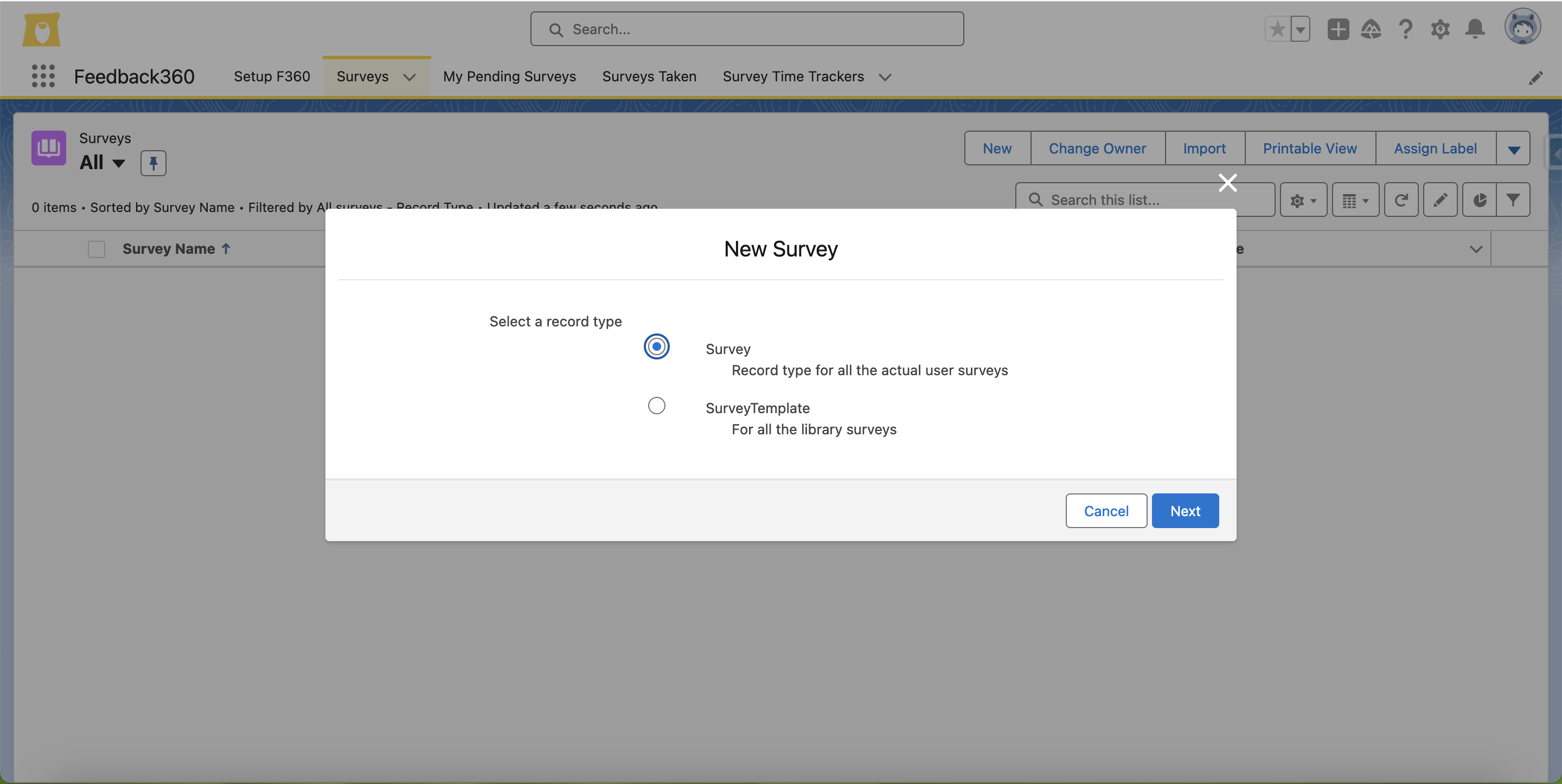This screenshot has height=784, width=1562.
Task: Focus the global Search field
Action: [747, 29]
